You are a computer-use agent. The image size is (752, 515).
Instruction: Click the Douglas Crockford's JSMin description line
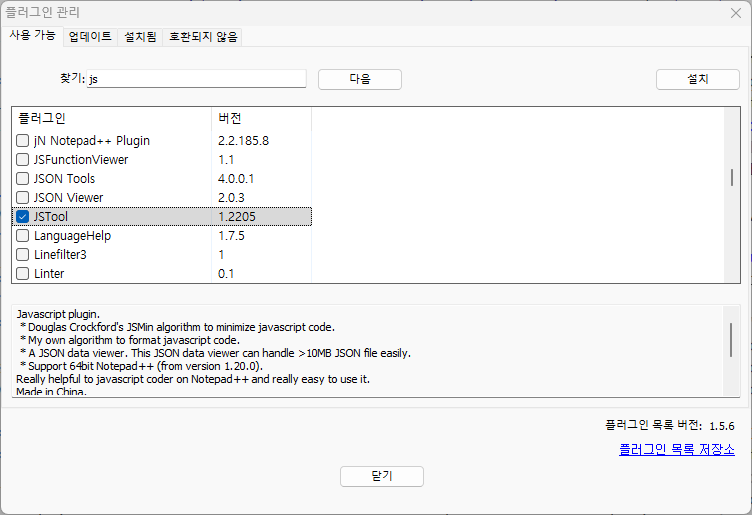pyautogui.click(x=177, y=327)
